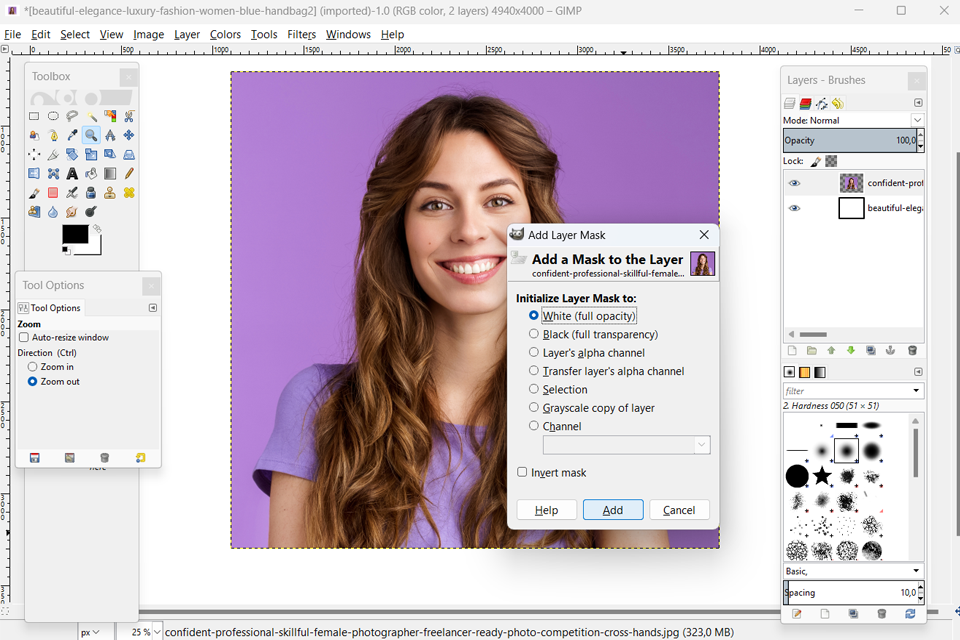
Task: Select the Bucket Fill tool
Action: [x=91, y=174]
